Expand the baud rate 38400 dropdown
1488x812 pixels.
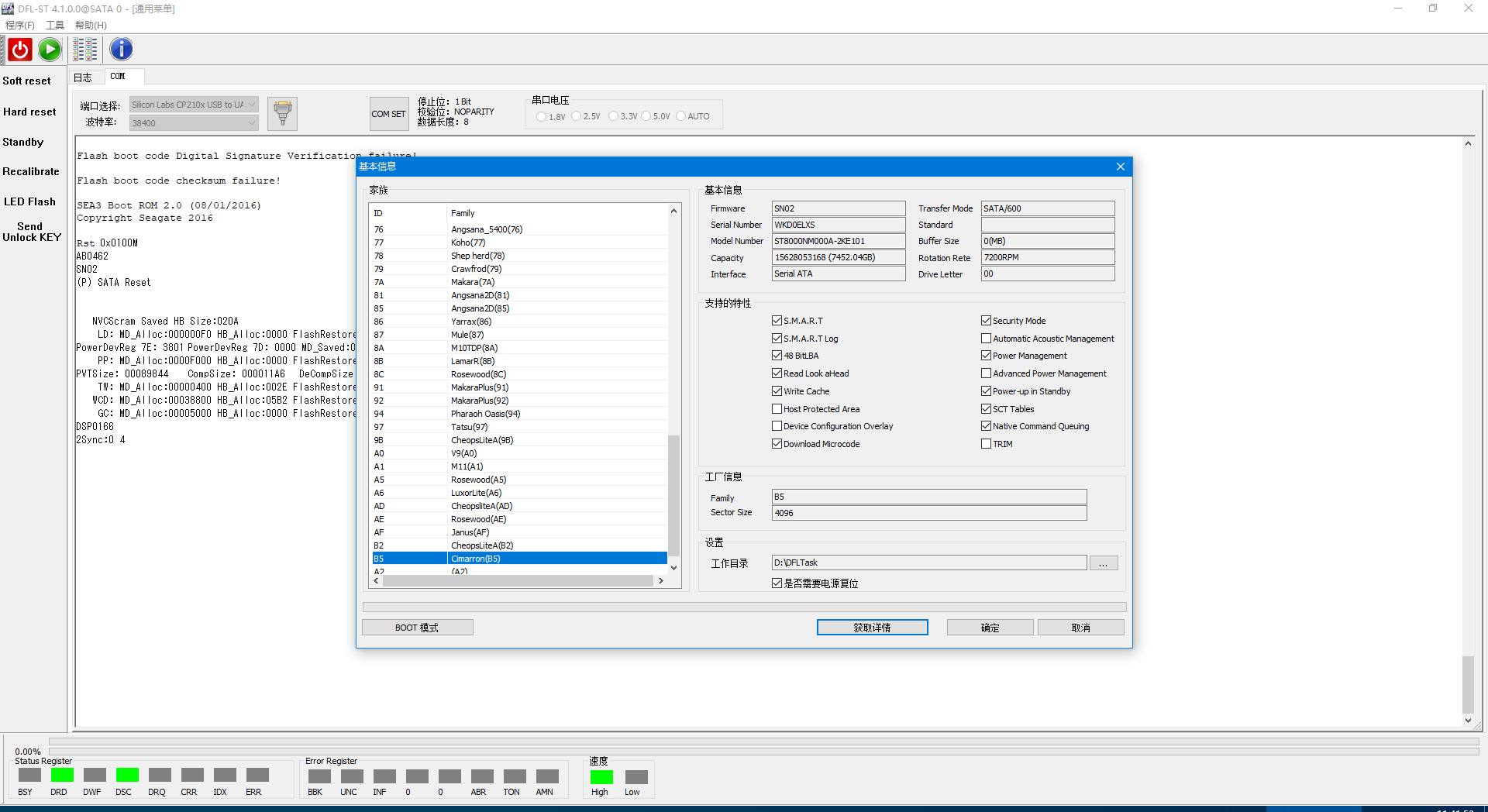tap(193, 123)
